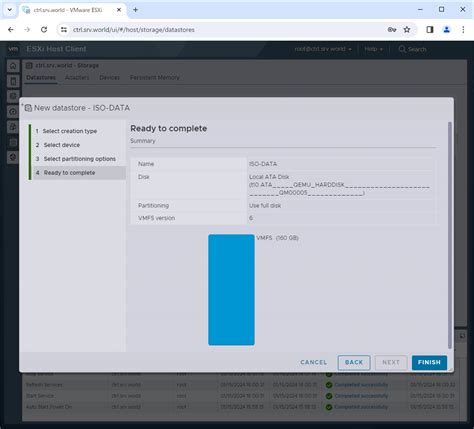Click the blue VMFS partition block
This screenshot has height=429, width=474.
point(231,290)
